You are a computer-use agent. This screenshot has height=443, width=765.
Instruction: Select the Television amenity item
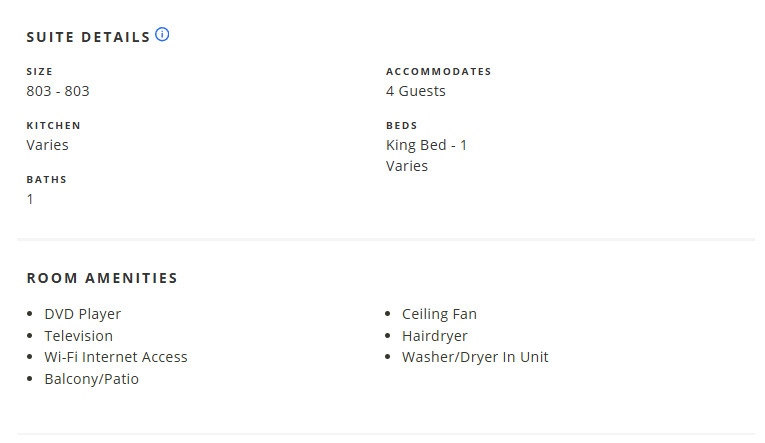pos(79,336)
